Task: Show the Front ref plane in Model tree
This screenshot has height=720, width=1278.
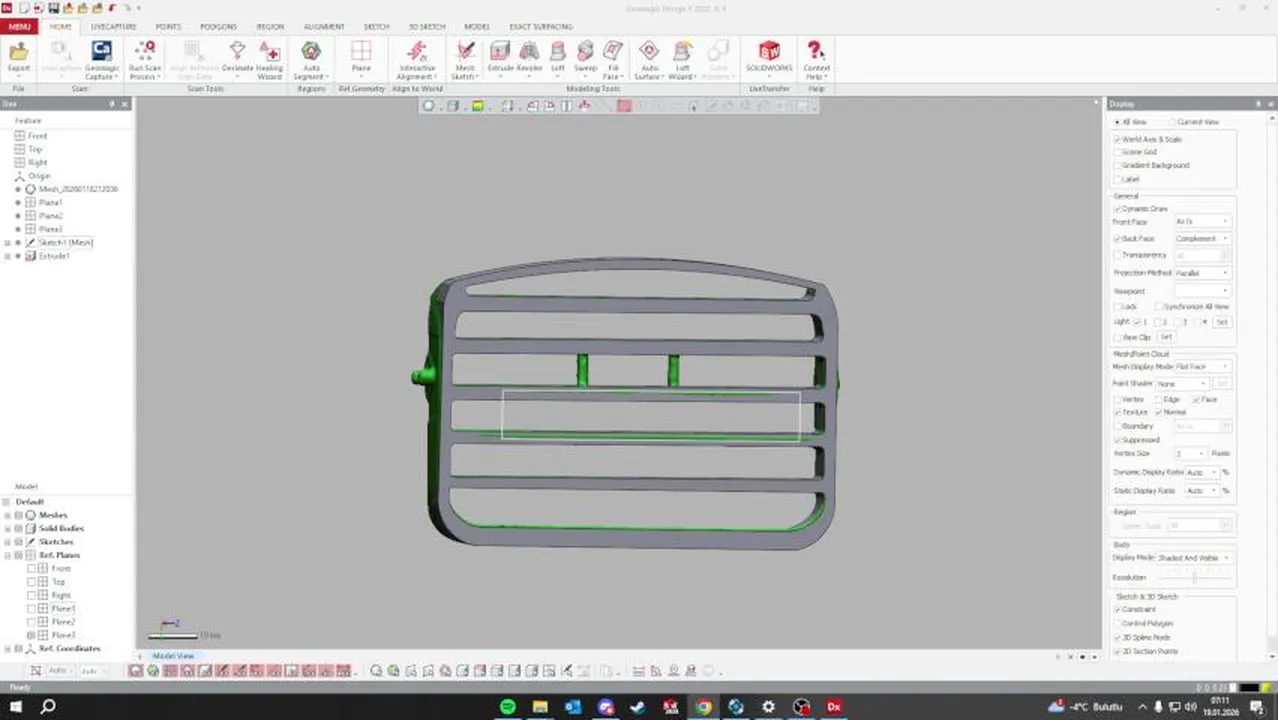Action: pos(31,568)
